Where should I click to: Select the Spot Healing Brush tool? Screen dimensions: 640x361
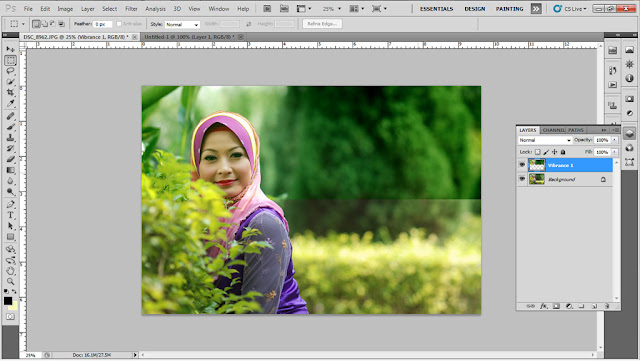11,116
